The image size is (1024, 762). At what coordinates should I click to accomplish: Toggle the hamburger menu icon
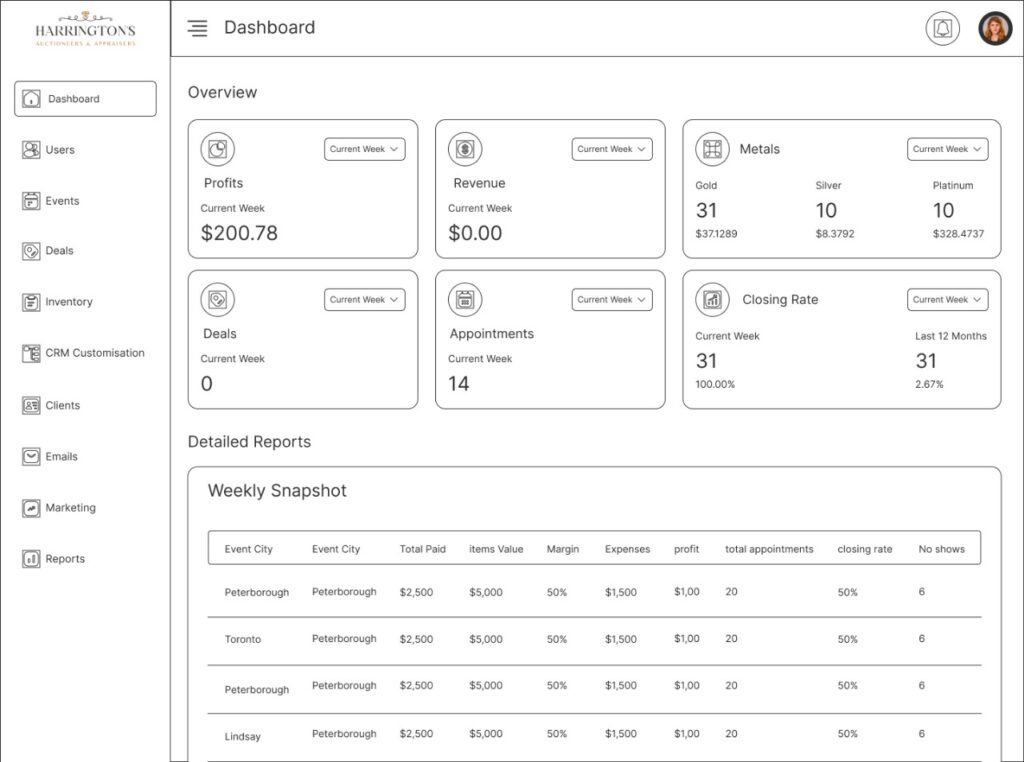pyautogui.click(x=198, y=29)
